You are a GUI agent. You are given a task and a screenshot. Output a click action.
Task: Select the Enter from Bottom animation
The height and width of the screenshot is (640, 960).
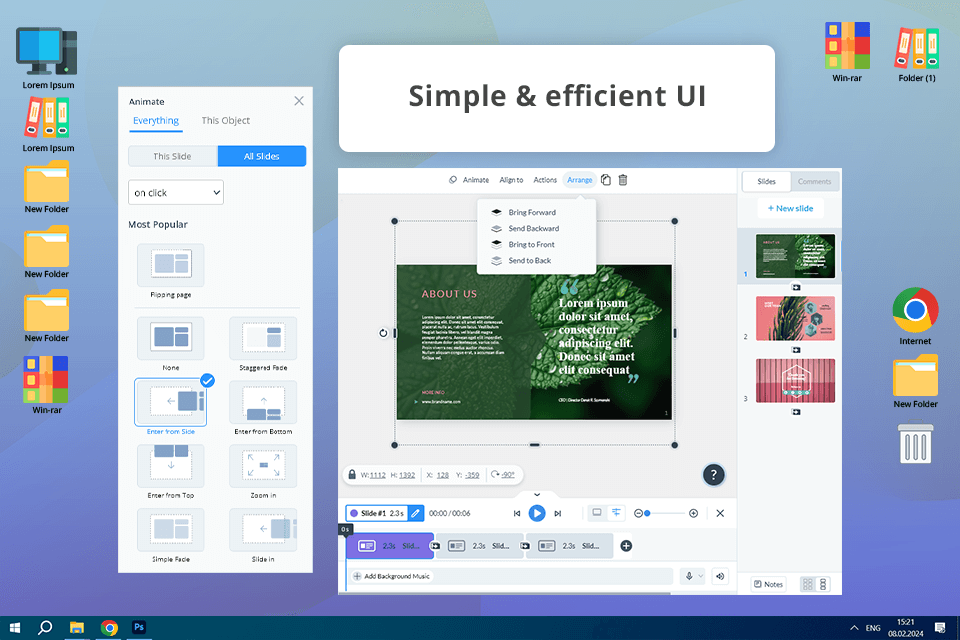pyautogui.click(x=263, y=402)
